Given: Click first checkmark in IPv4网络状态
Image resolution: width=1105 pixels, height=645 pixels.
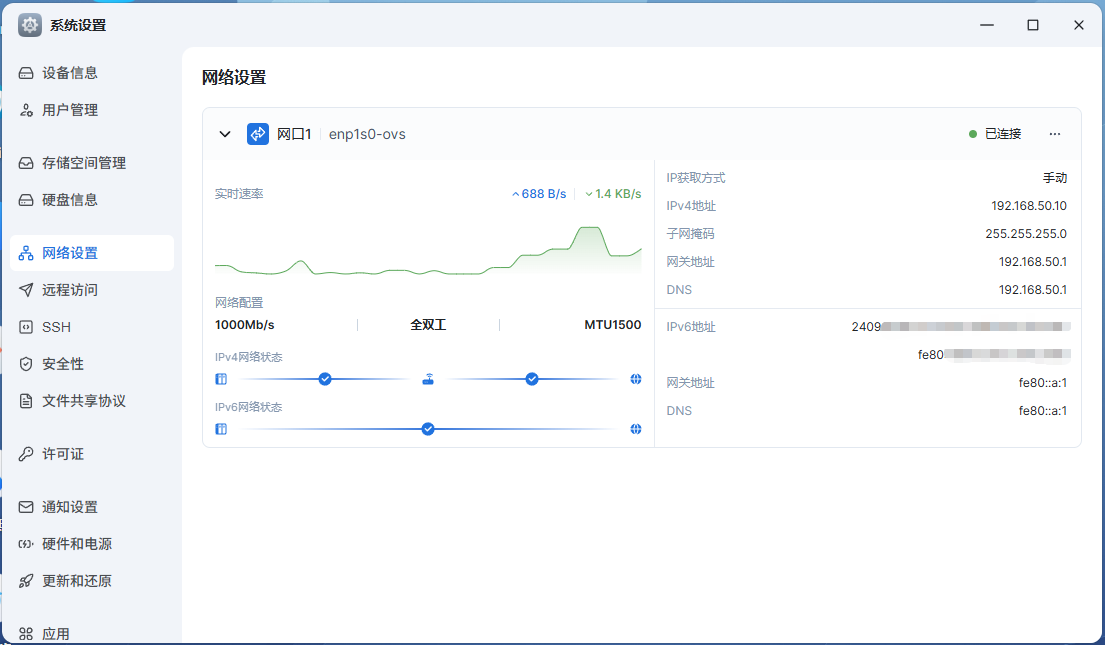Looking at the screenshot, I should [325, 379].
